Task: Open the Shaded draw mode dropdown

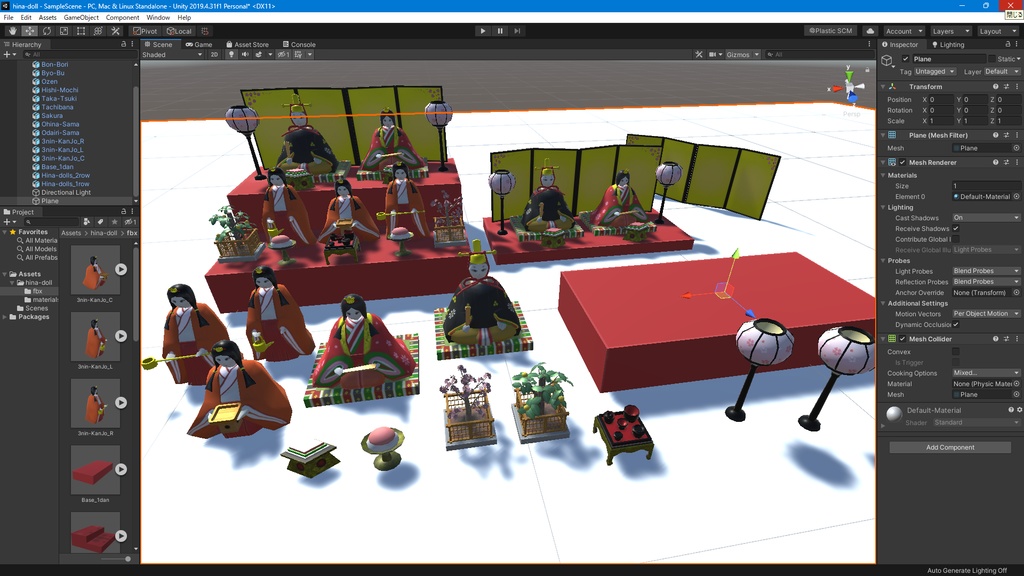Action: 172,55
